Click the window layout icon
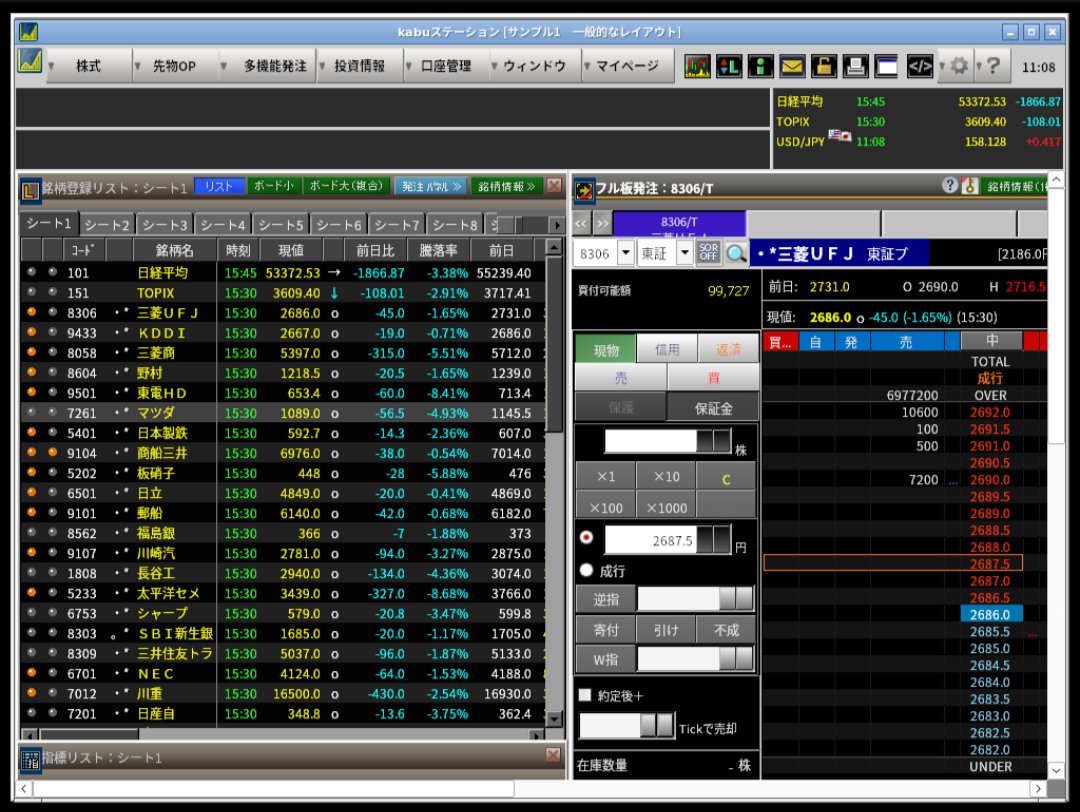 tap(886, 66)
